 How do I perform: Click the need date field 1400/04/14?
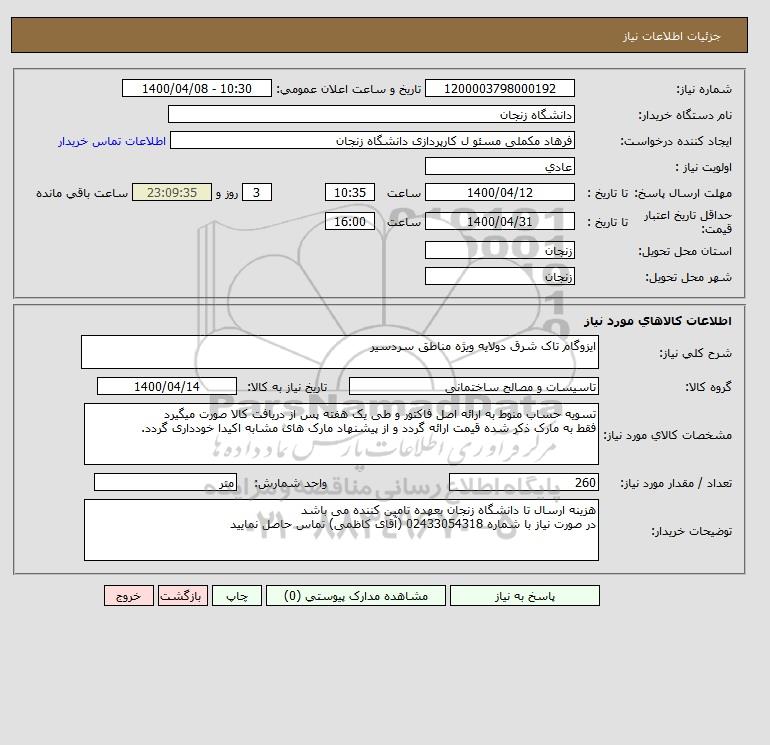pos(167,386)
